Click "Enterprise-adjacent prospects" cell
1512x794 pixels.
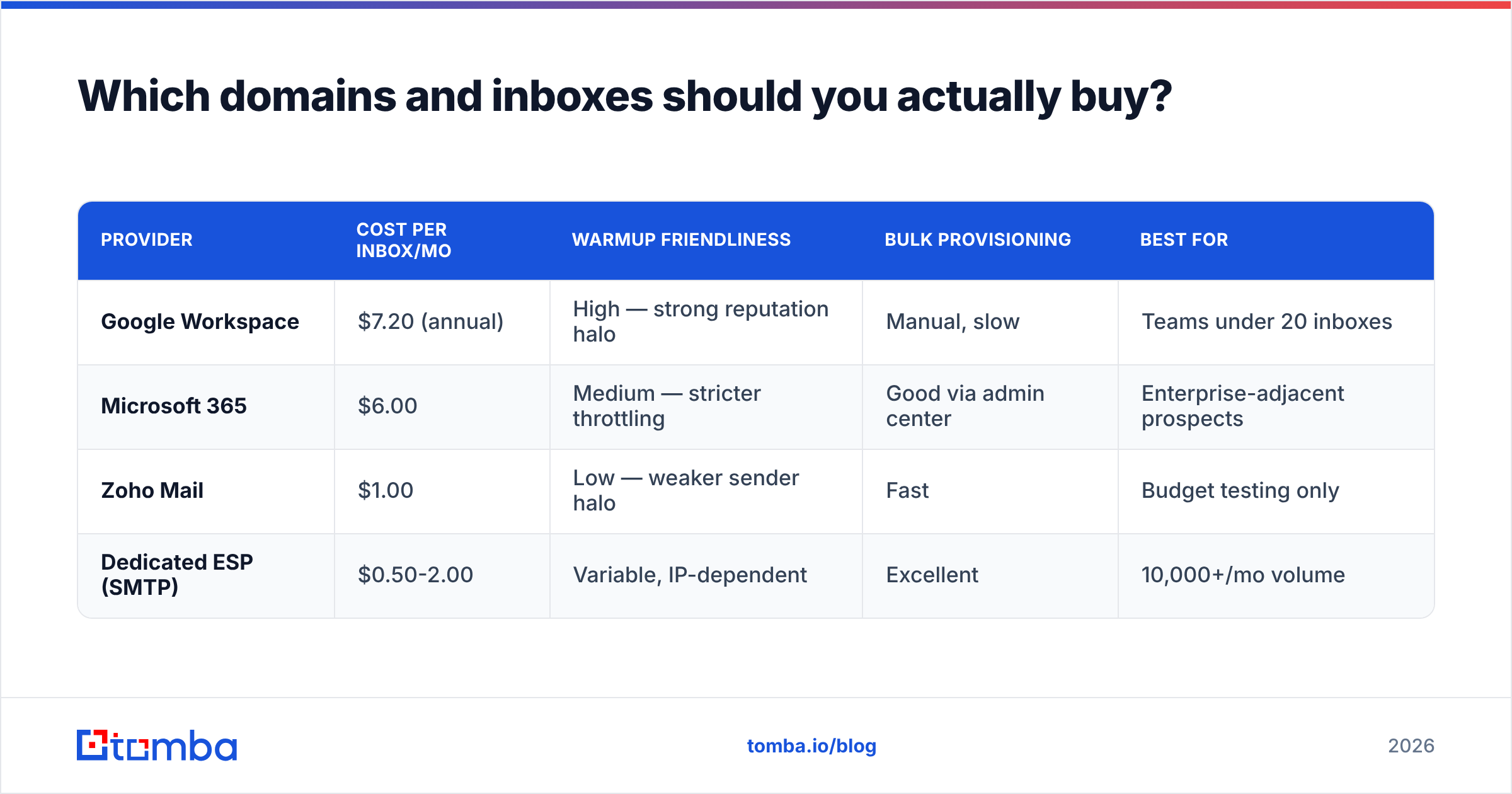(x=1276, y=406)
